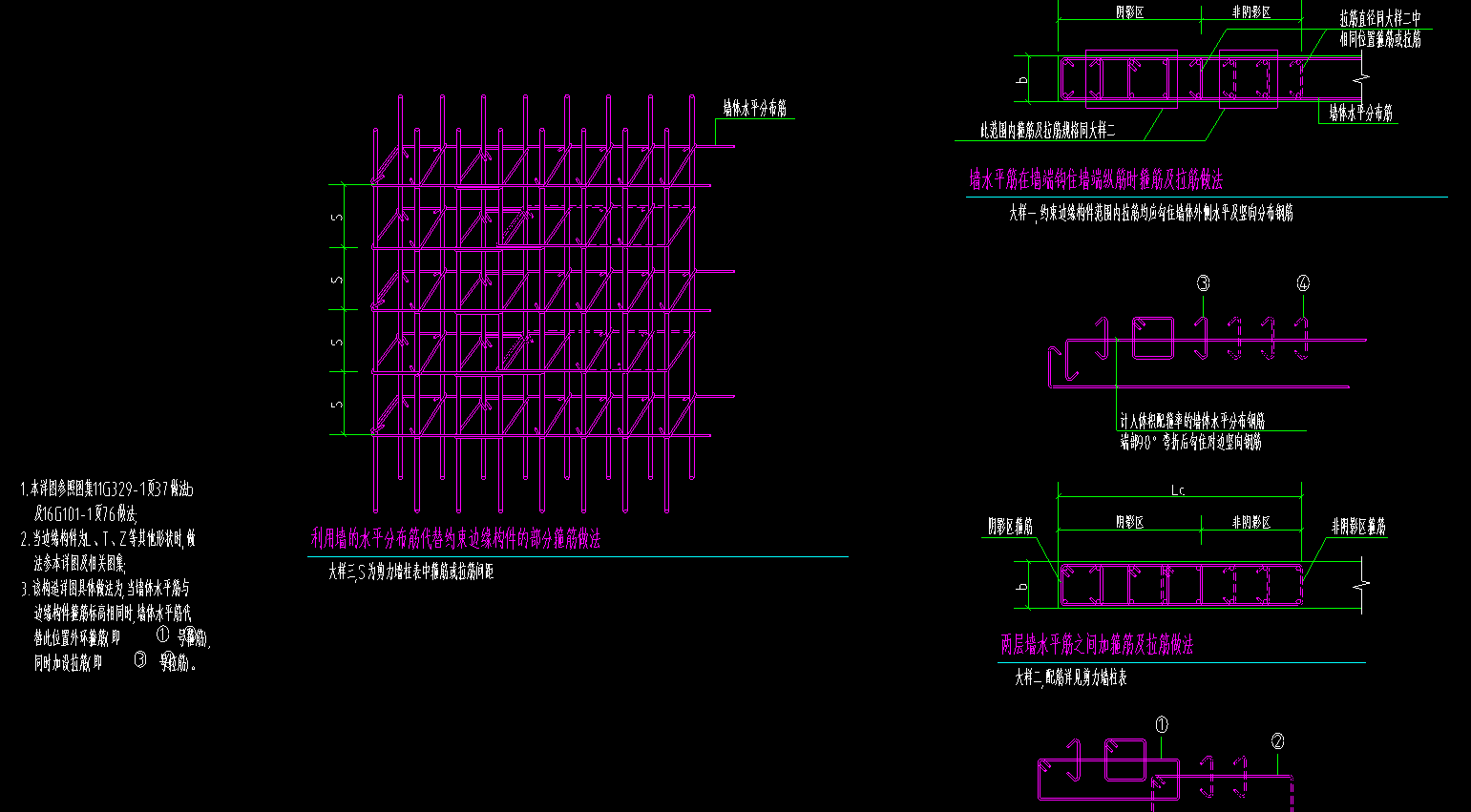Image resolution: width=1471 pixels, height=812 pixels.
Task: Click '非阴影区' text under the Lc dimension
Action: pyautogui.click(x=1250, y=523)
